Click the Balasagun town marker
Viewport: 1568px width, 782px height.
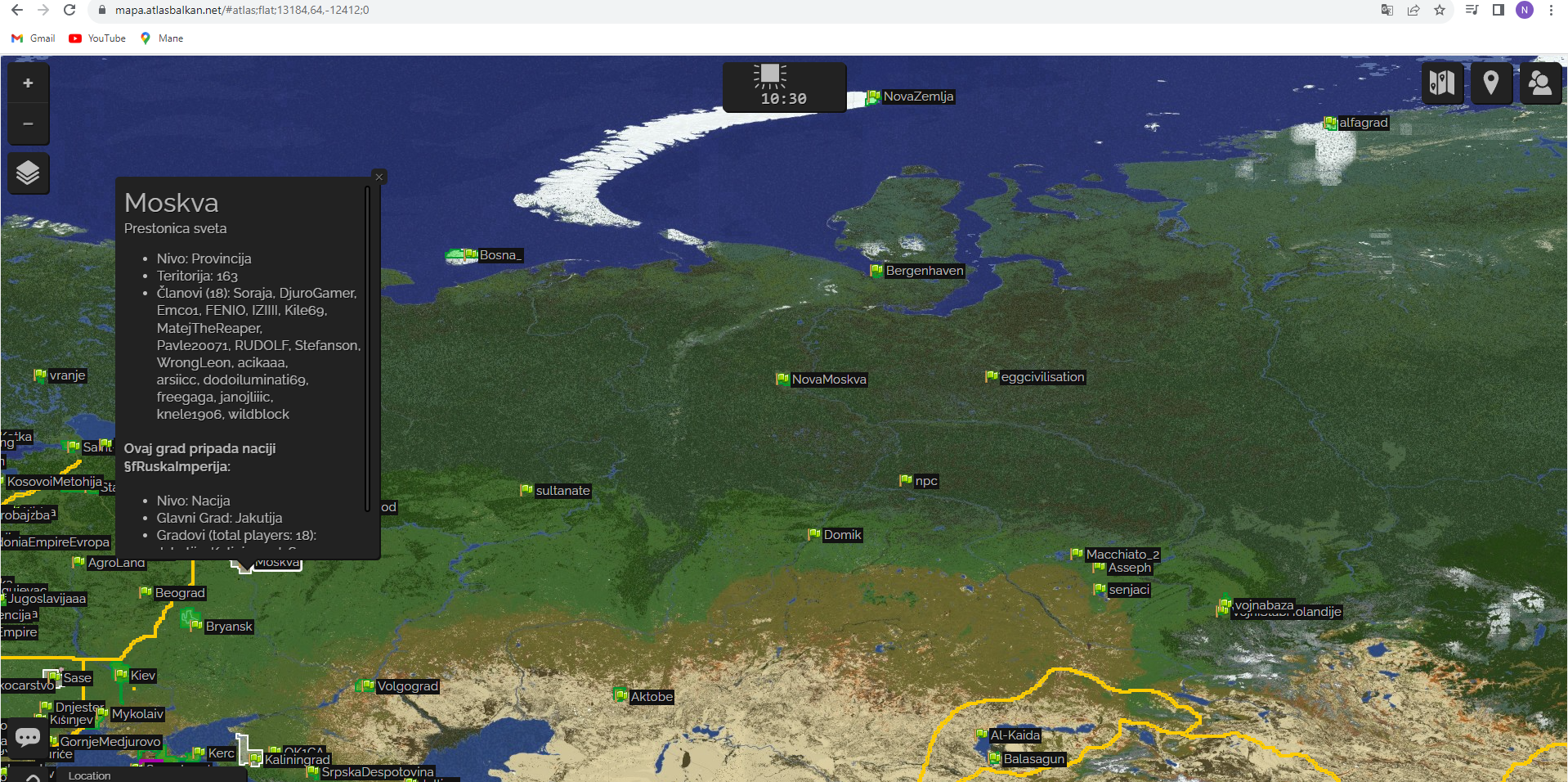tap(994, 759)
